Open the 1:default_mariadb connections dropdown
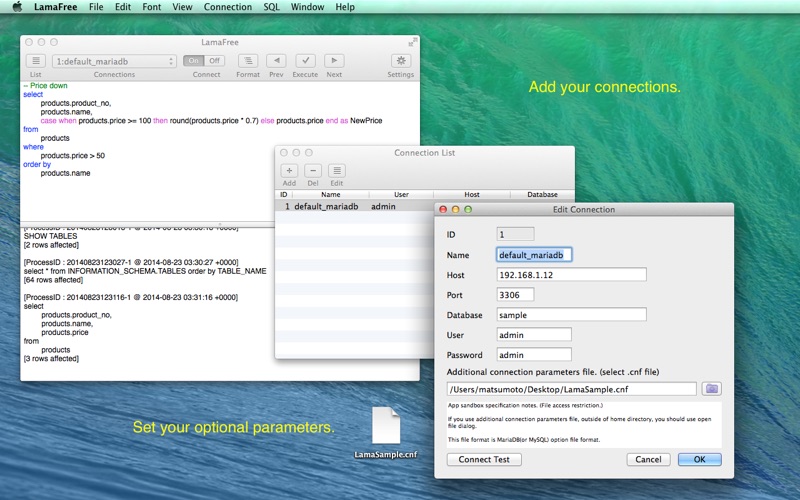The image size is (800, 500). pos(114,61)
